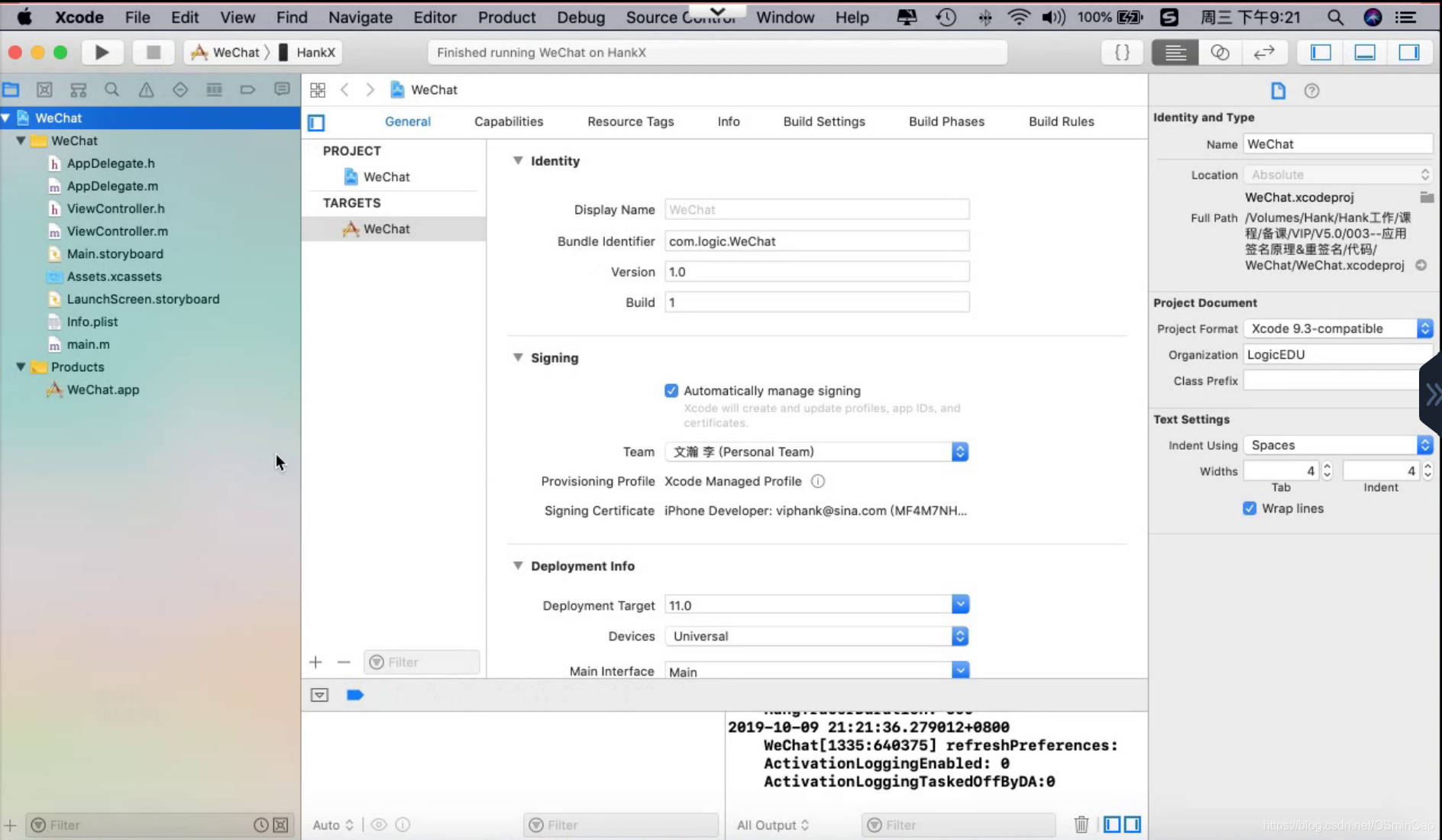
Task: Show the Quick Help inspector
Action: tap(1311, 91)
